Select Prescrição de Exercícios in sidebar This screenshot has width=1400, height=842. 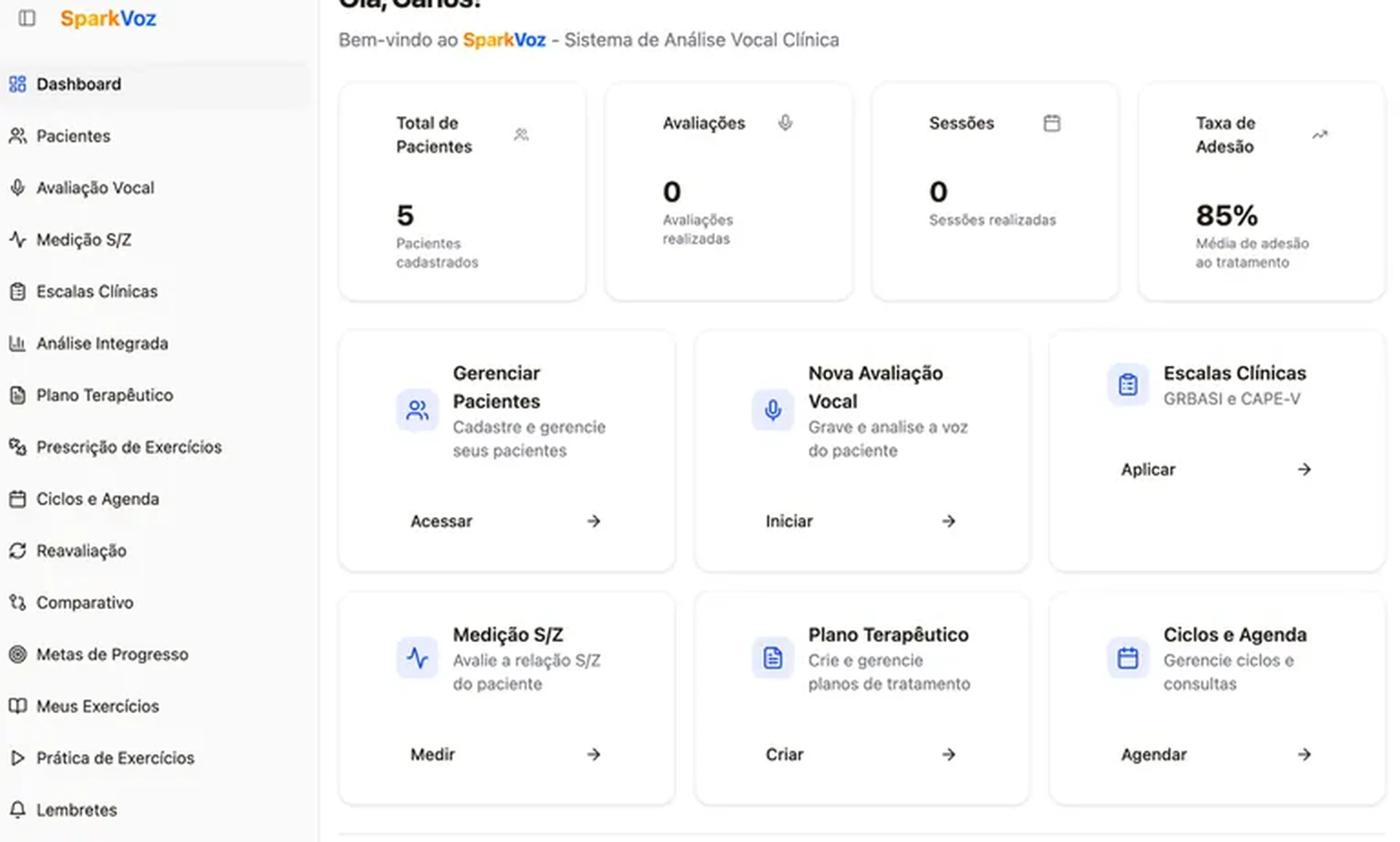129,447
